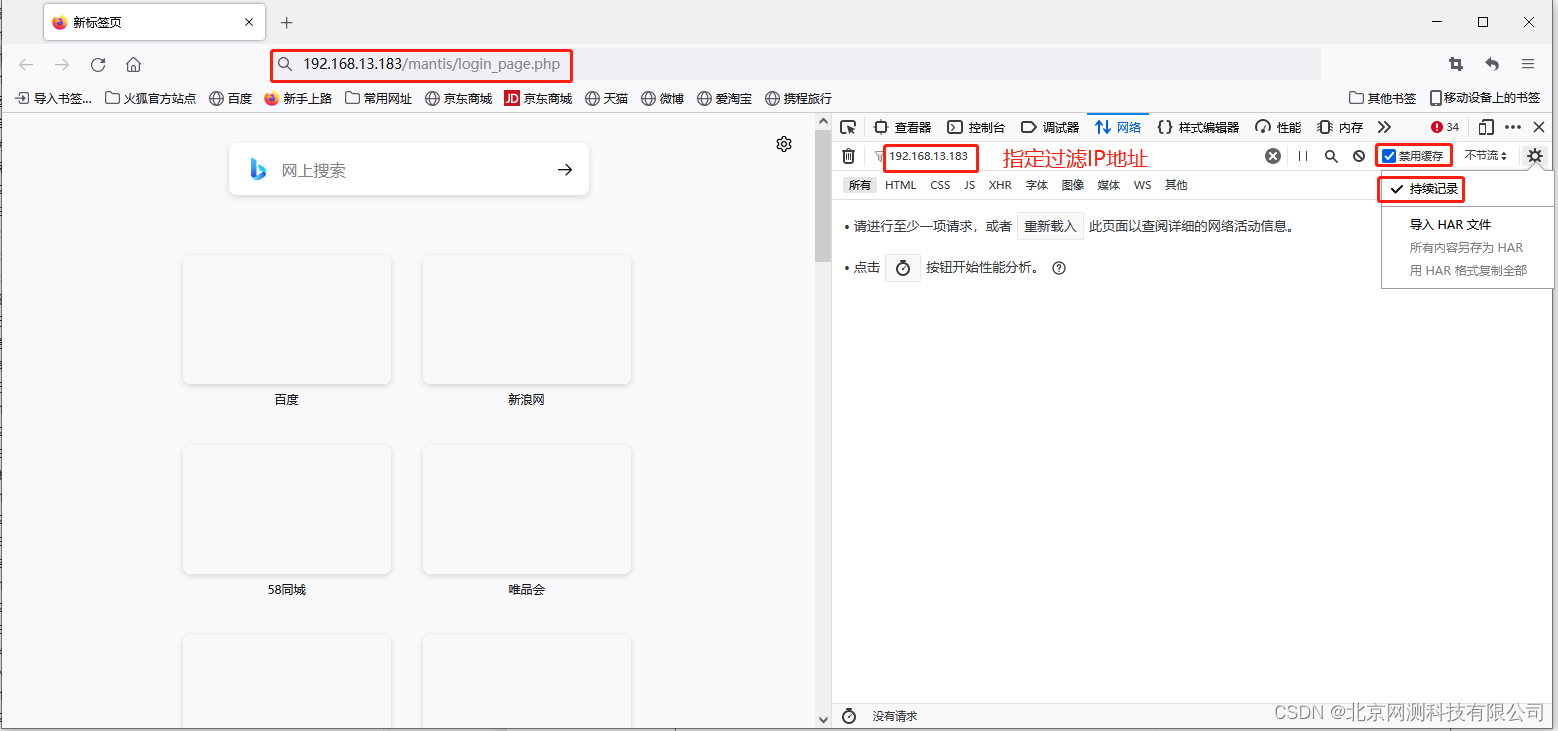This screenshot has width=1558, height=731.
Task: Click the network settings gear icon
Action: coord(1535,156)
